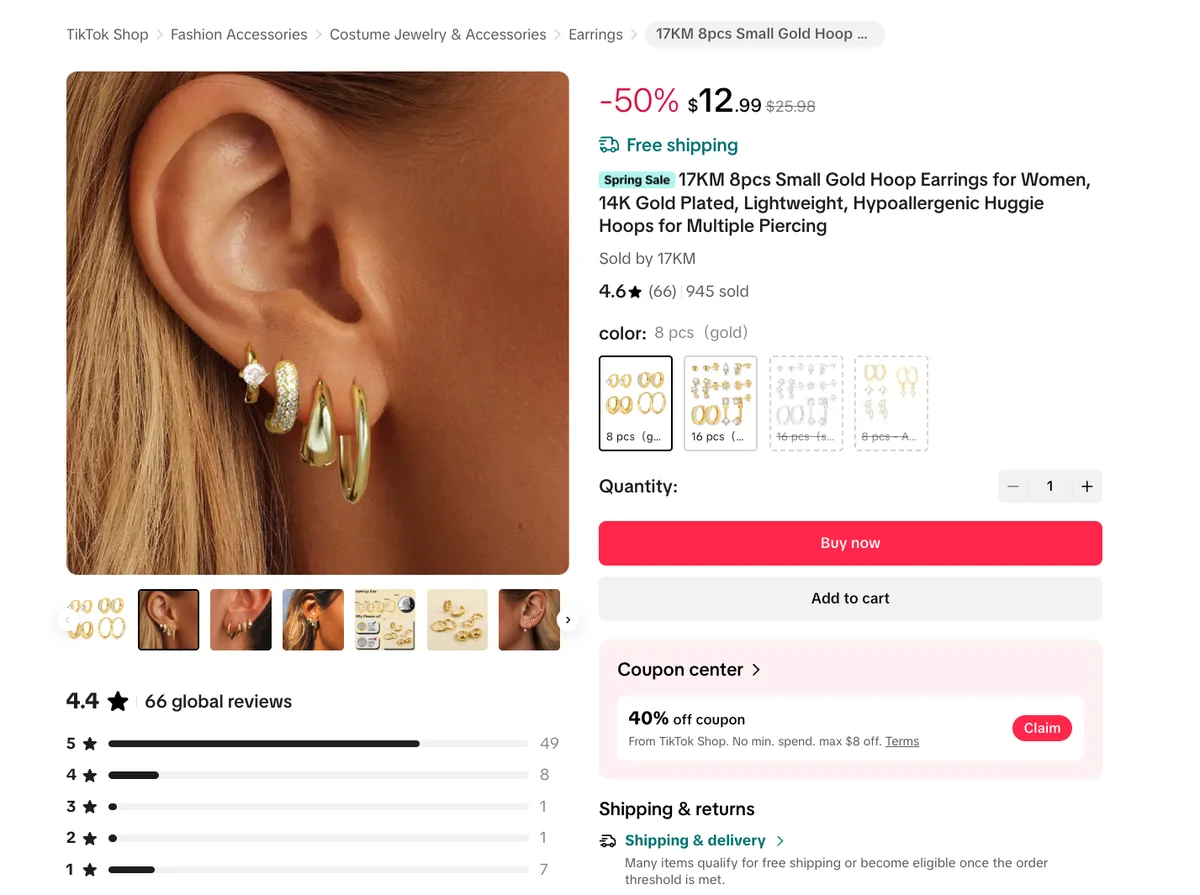Click the star icon next to 4.6 rating
Screen dimensions: 1200x895
tap(636, 291)
